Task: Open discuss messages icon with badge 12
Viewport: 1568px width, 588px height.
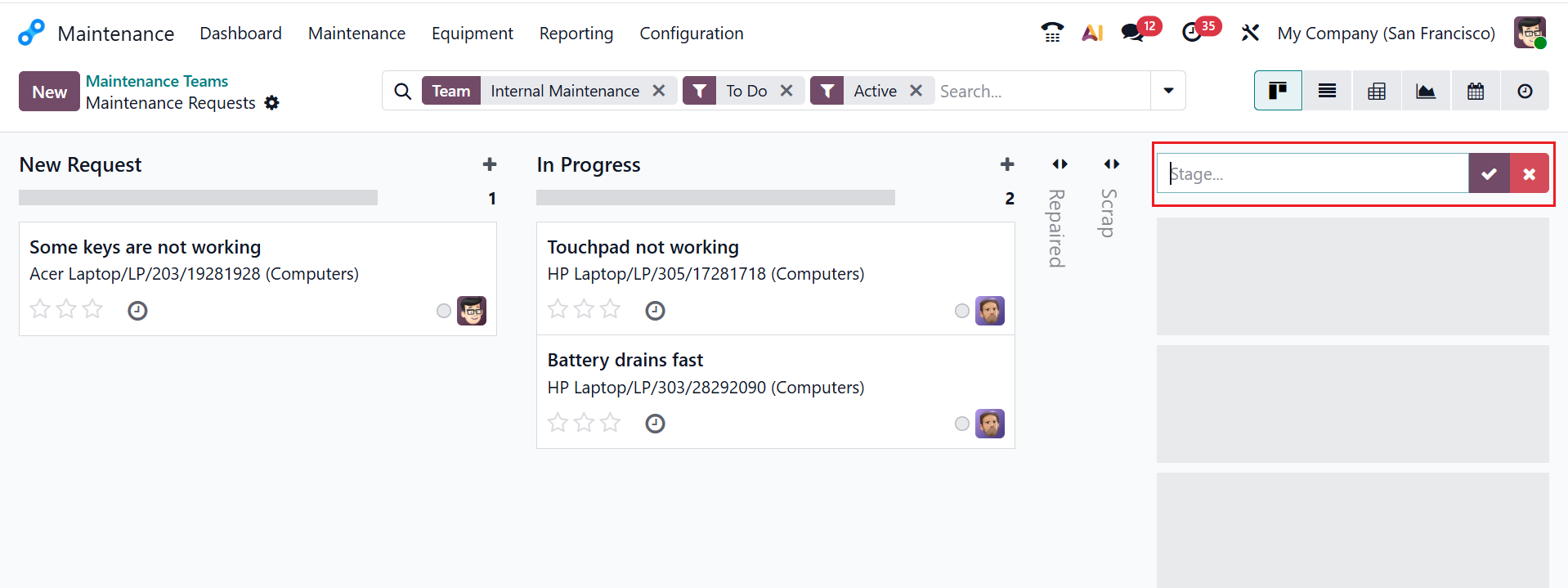Action: pyautogui.click(x=1133, y=33)
